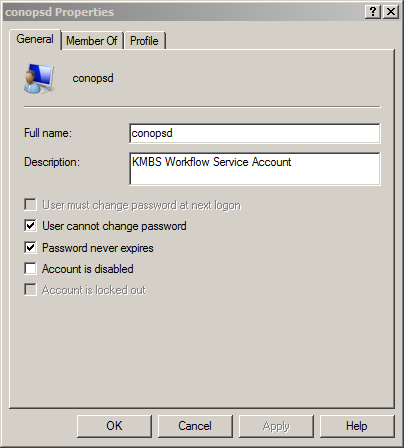Uncheck User cannot change password
Viewport: 404px width, 448px height.
tap(30, 226)
